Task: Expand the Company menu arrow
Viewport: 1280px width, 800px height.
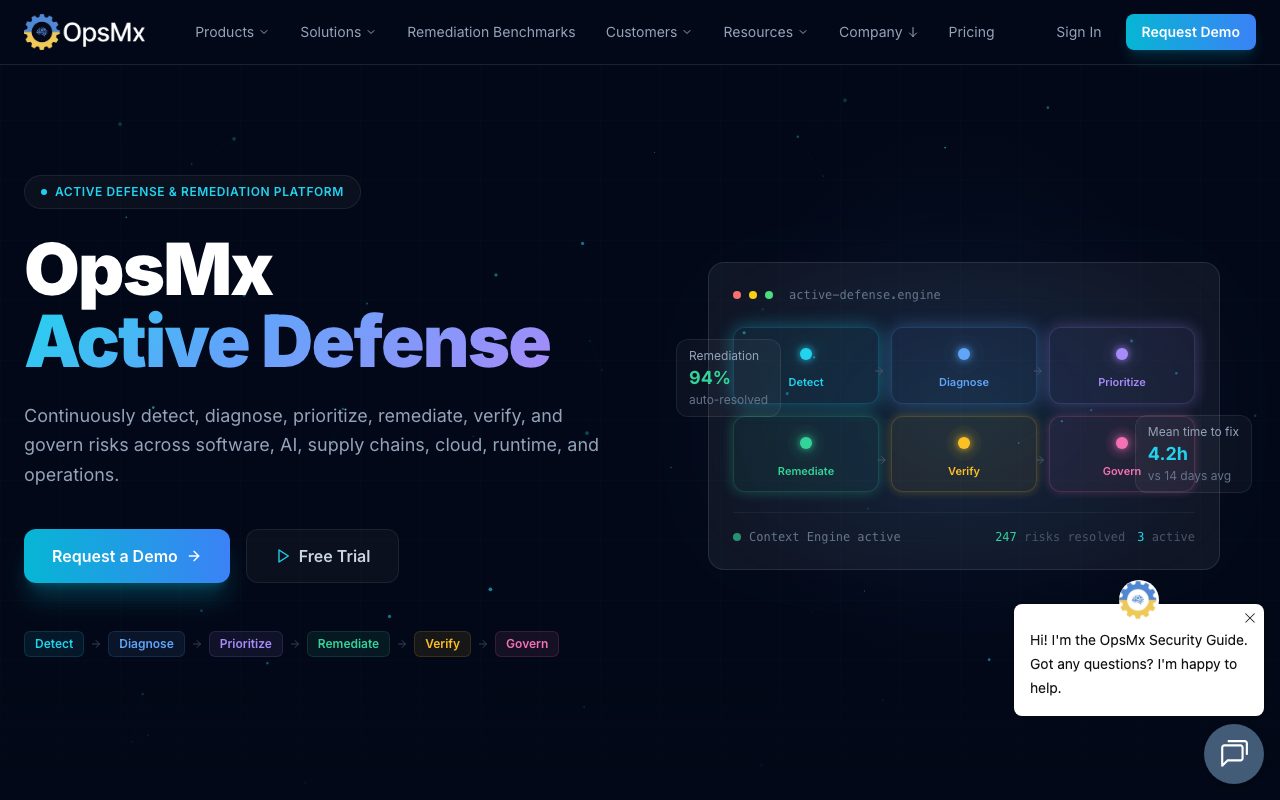Action: tap(913, 32)
